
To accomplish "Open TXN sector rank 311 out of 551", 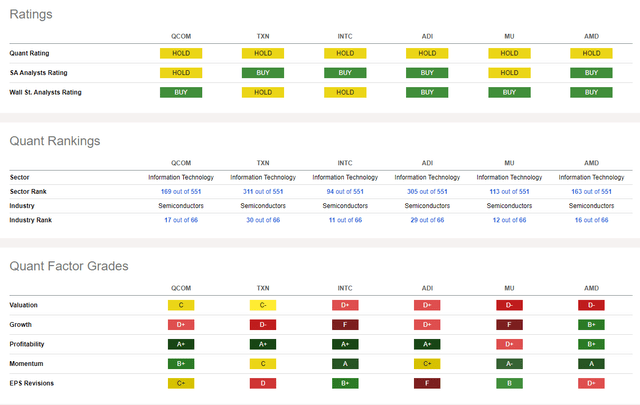I will [263, 191].
